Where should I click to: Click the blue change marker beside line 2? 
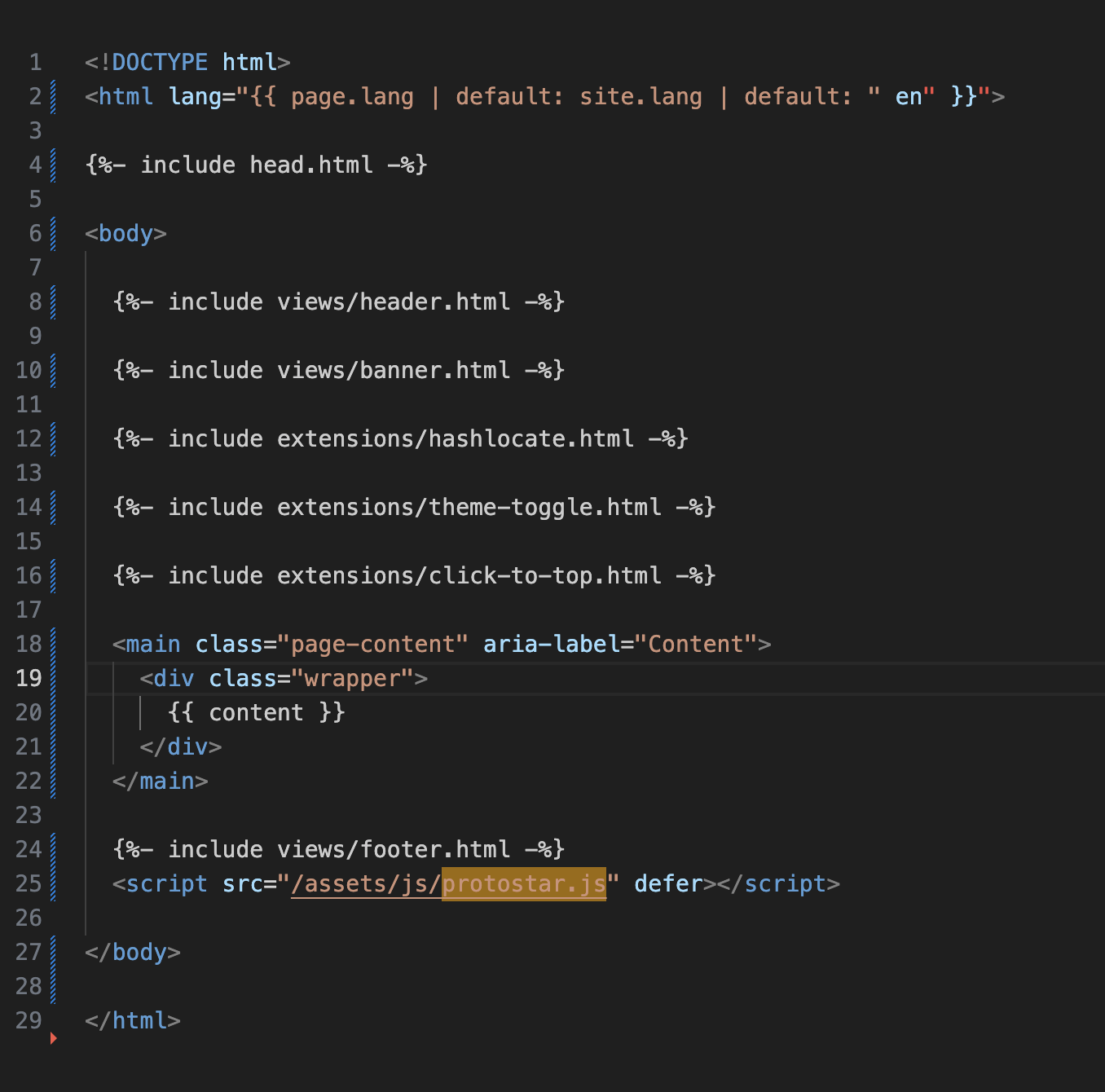coord(54,97)
